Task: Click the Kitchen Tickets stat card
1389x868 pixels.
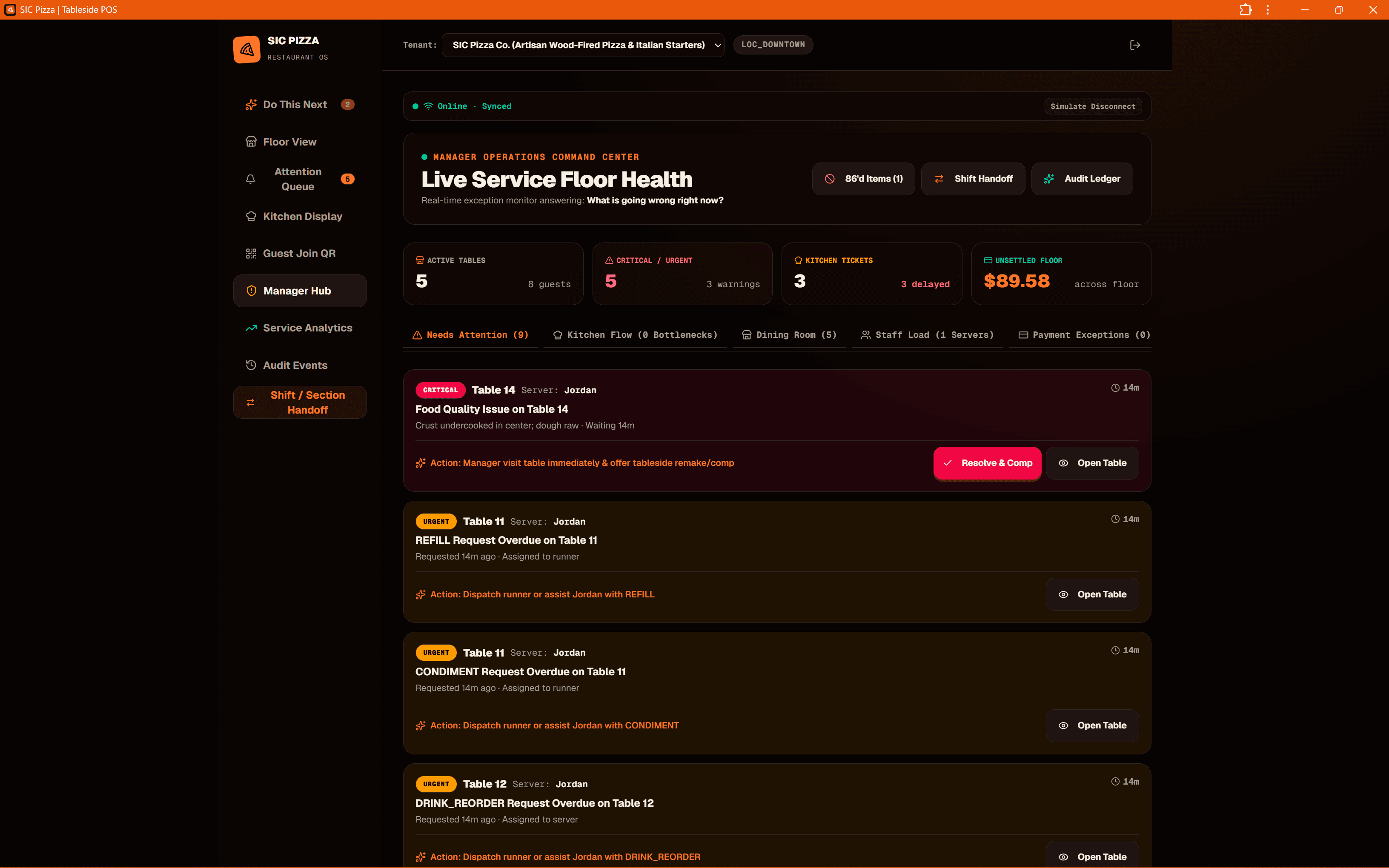Action: click(x=872, y=274)
